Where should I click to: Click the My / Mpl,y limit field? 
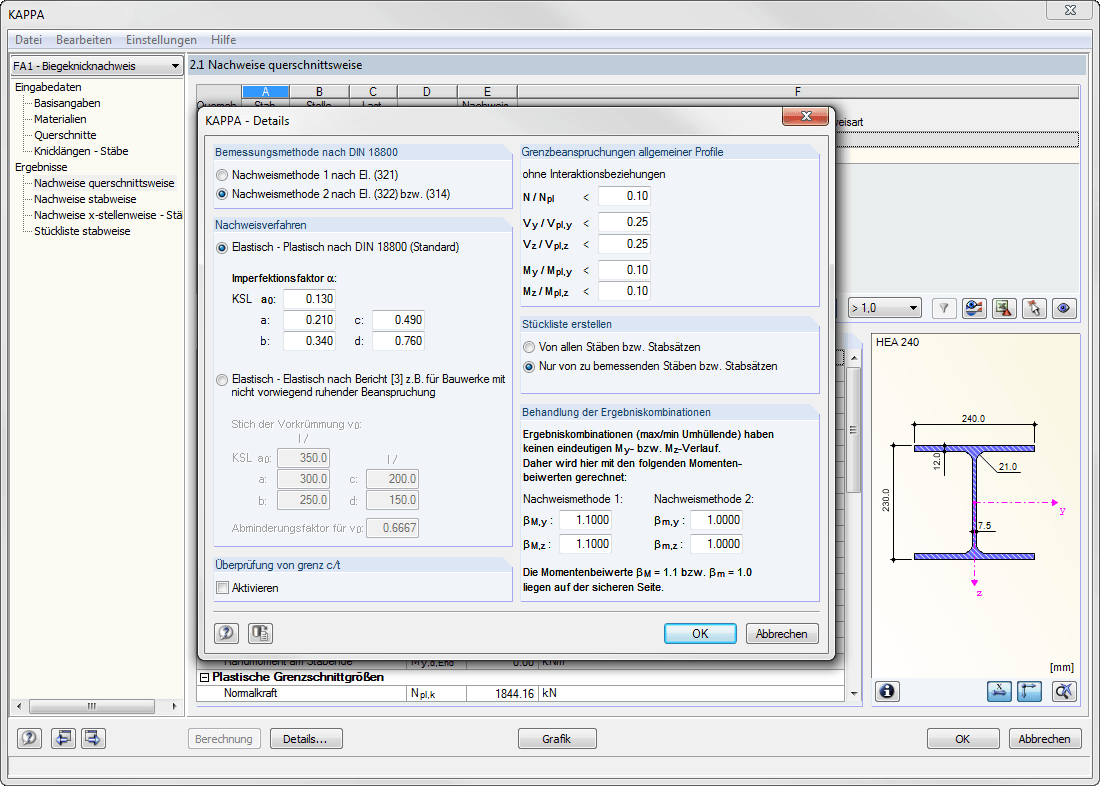click(624, 270)
